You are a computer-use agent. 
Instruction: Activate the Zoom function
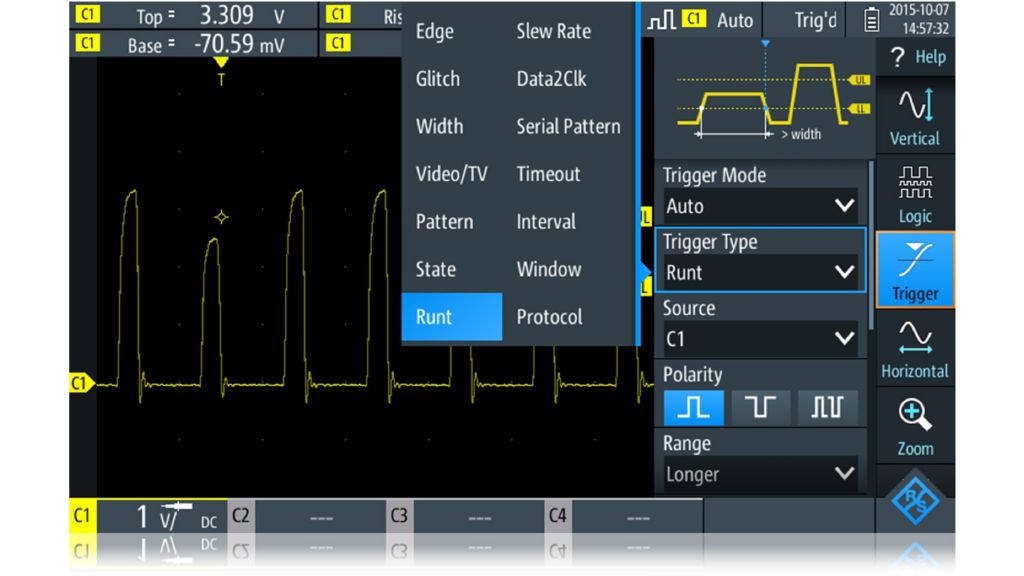pyautogui.click(x=916, y=426)
